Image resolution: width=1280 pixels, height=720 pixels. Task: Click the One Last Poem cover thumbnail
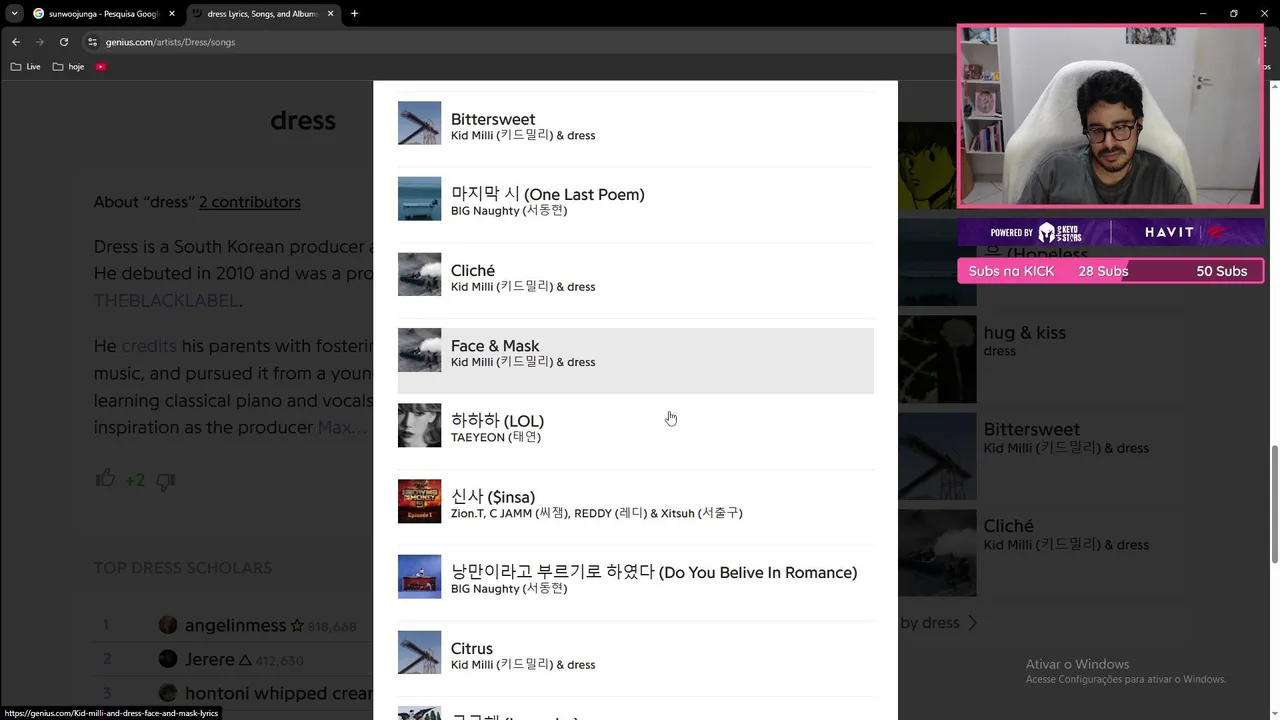pos(419,198)
